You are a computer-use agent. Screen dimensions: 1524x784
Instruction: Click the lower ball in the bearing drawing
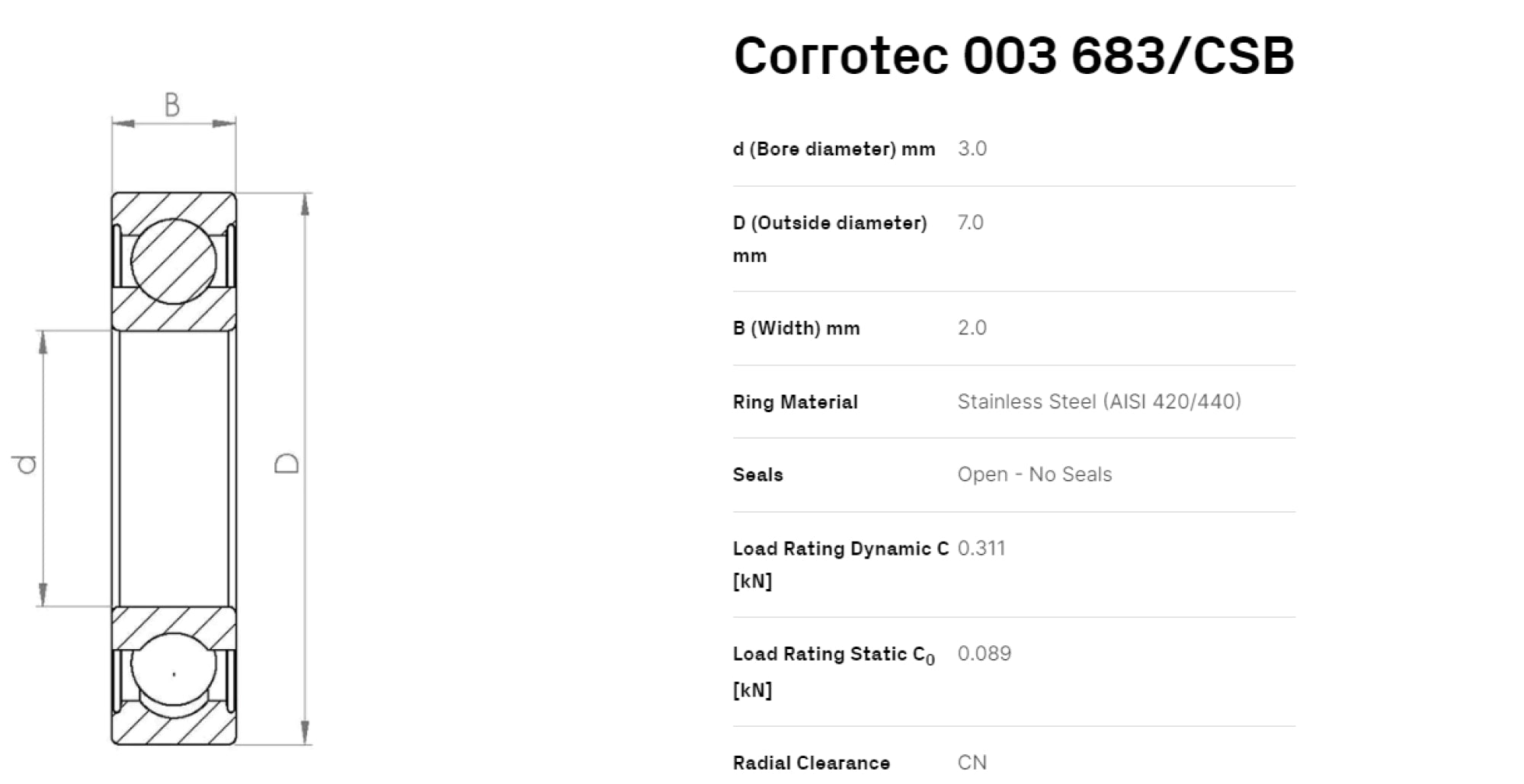(x=174, y=674)
